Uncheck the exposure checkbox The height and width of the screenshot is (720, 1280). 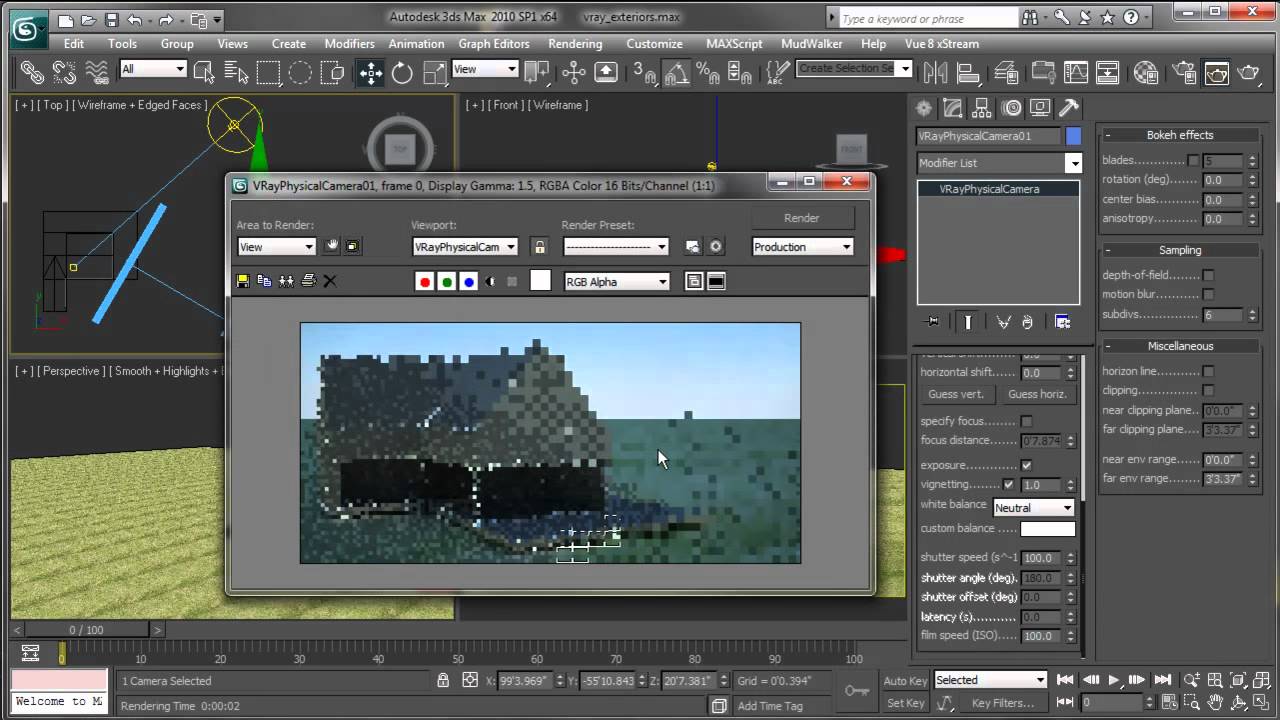(x=1026, y=465)
